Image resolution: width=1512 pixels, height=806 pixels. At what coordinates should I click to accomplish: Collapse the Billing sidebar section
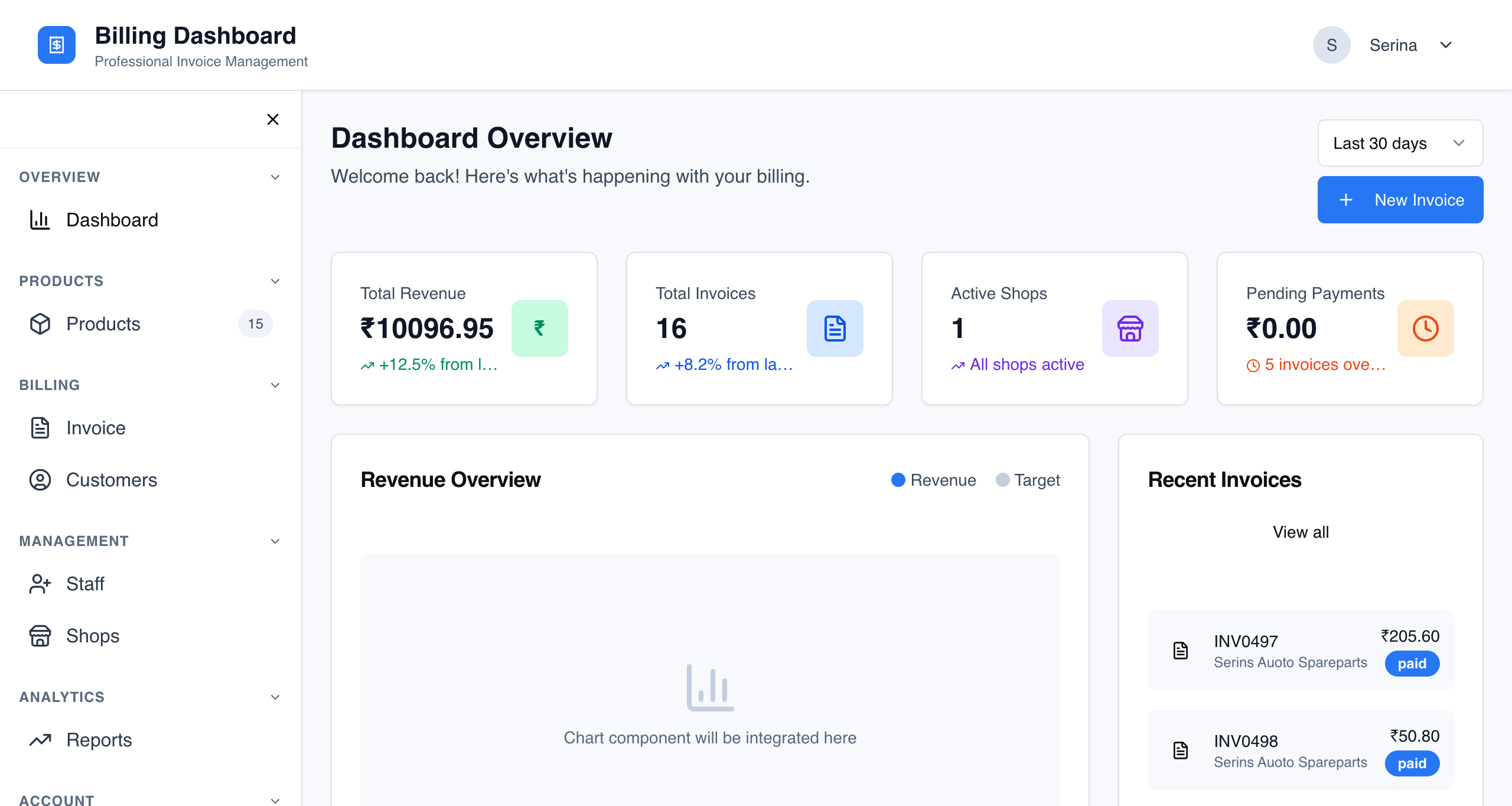(x=275, y=385)
